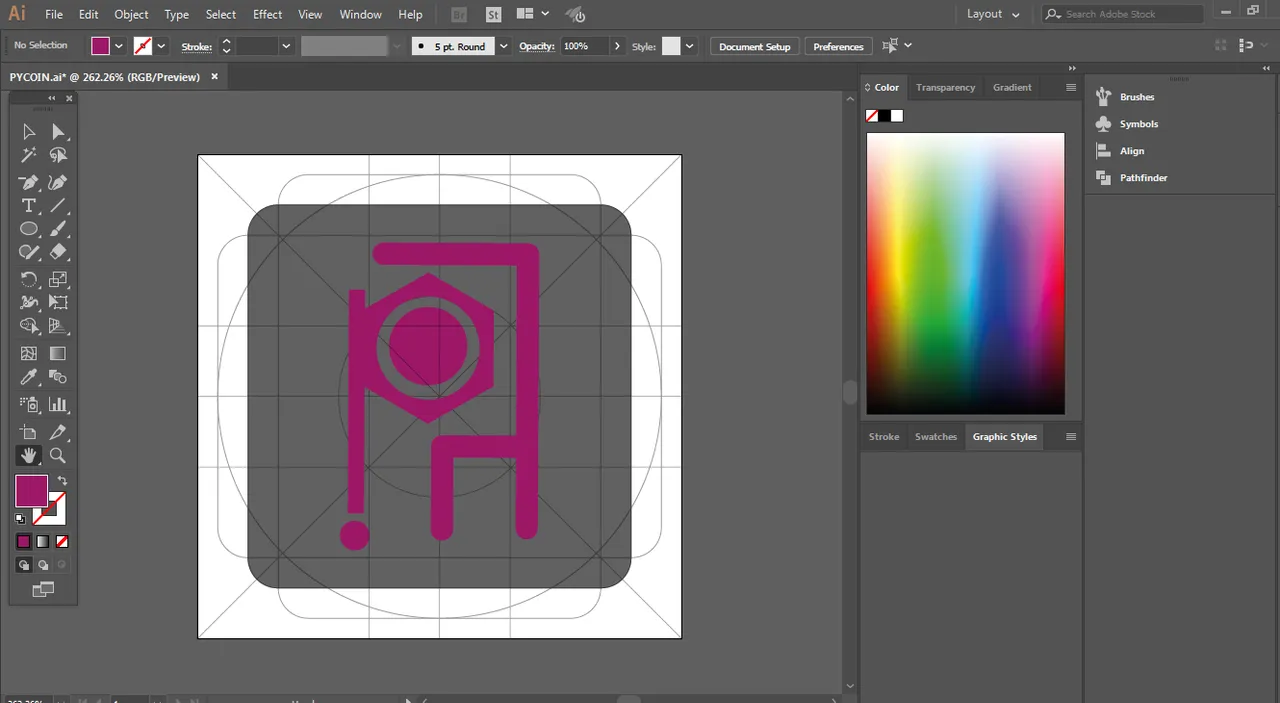Select the Direct Selection tool

(x=58, y=131)
